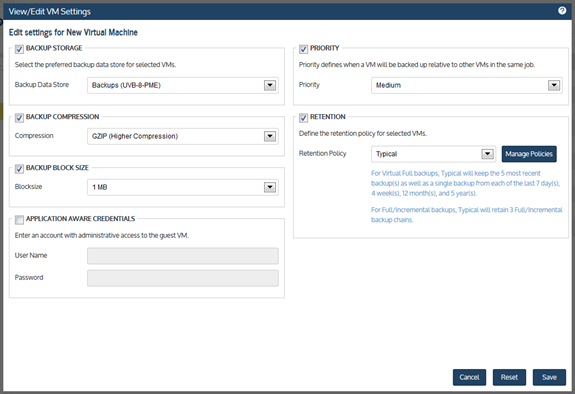Image resolution: width=575 pixels, height=394 pixels.
Task: Click the 'Backup Data Store' label
Action: [x=42, y=84]
